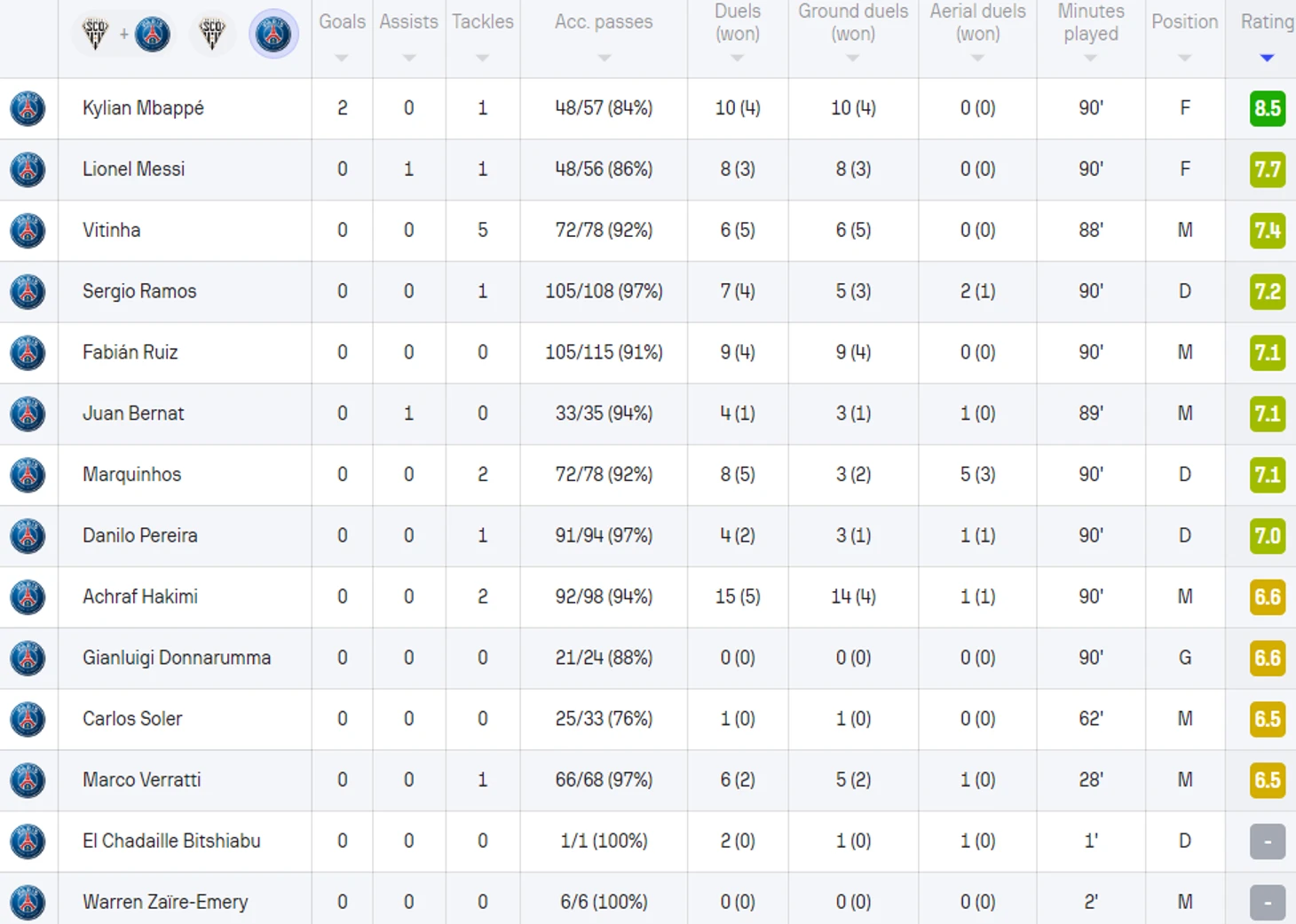The width and height of the screenshot is (1296, 924).
Task: Click PSG crest beside Lionel Messi
Action: point(28,170)
